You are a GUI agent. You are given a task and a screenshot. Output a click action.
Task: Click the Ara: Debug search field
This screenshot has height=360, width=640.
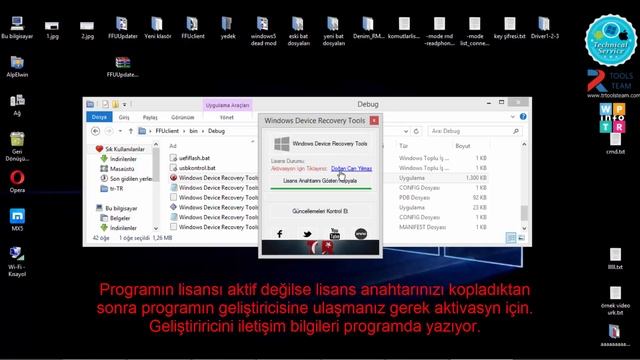(475, 131)
